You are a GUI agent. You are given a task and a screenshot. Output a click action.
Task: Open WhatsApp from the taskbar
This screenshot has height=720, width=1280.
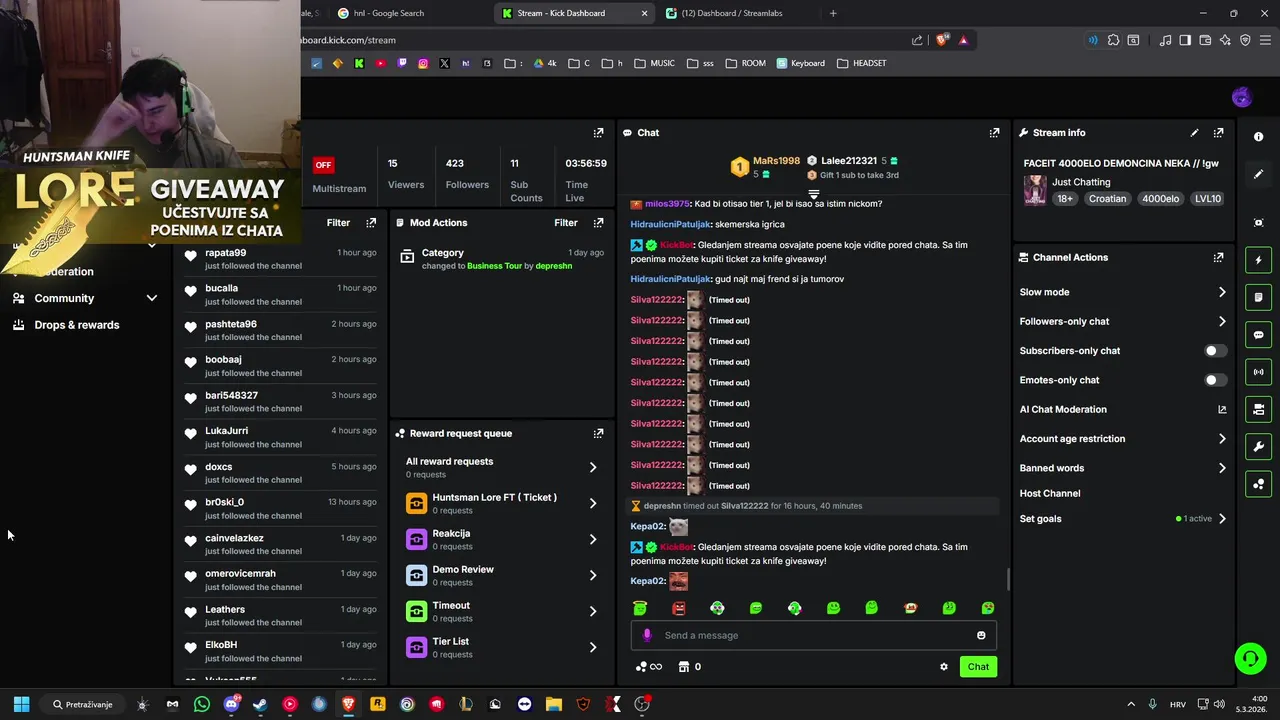(202, 704)
